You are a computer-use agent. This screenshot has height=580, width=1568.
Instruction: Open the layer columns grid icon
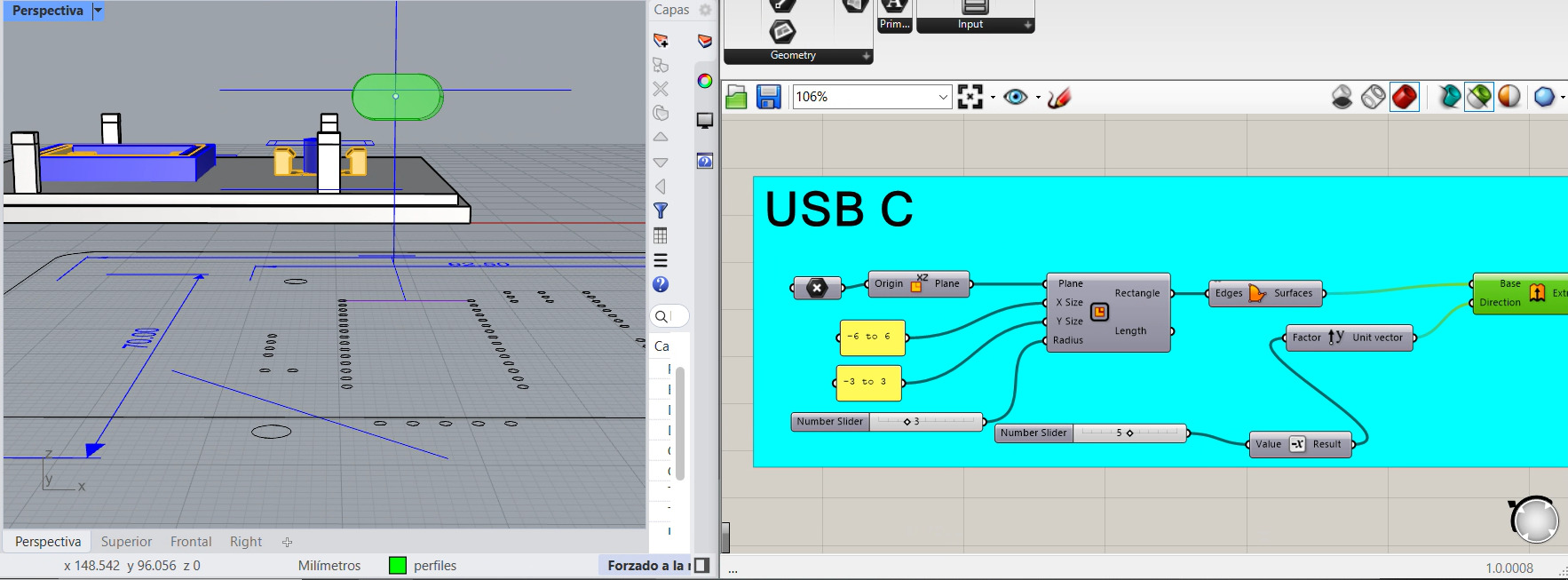(661, 235)
